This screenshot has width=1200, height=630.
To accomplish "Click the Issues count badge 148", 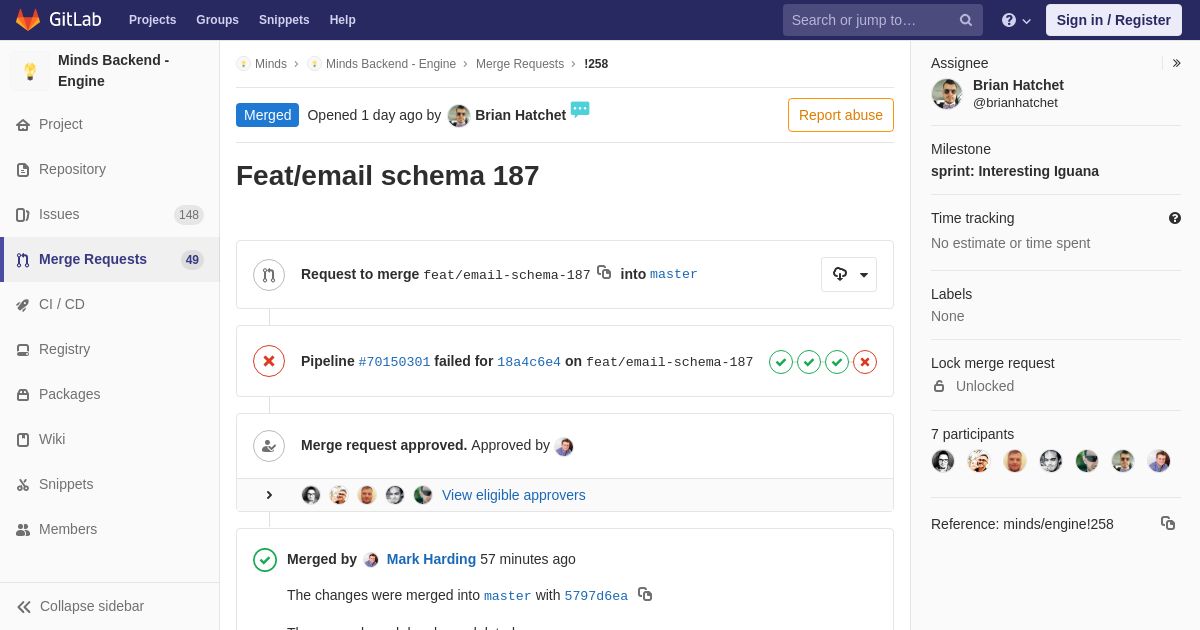I will 189,215.
